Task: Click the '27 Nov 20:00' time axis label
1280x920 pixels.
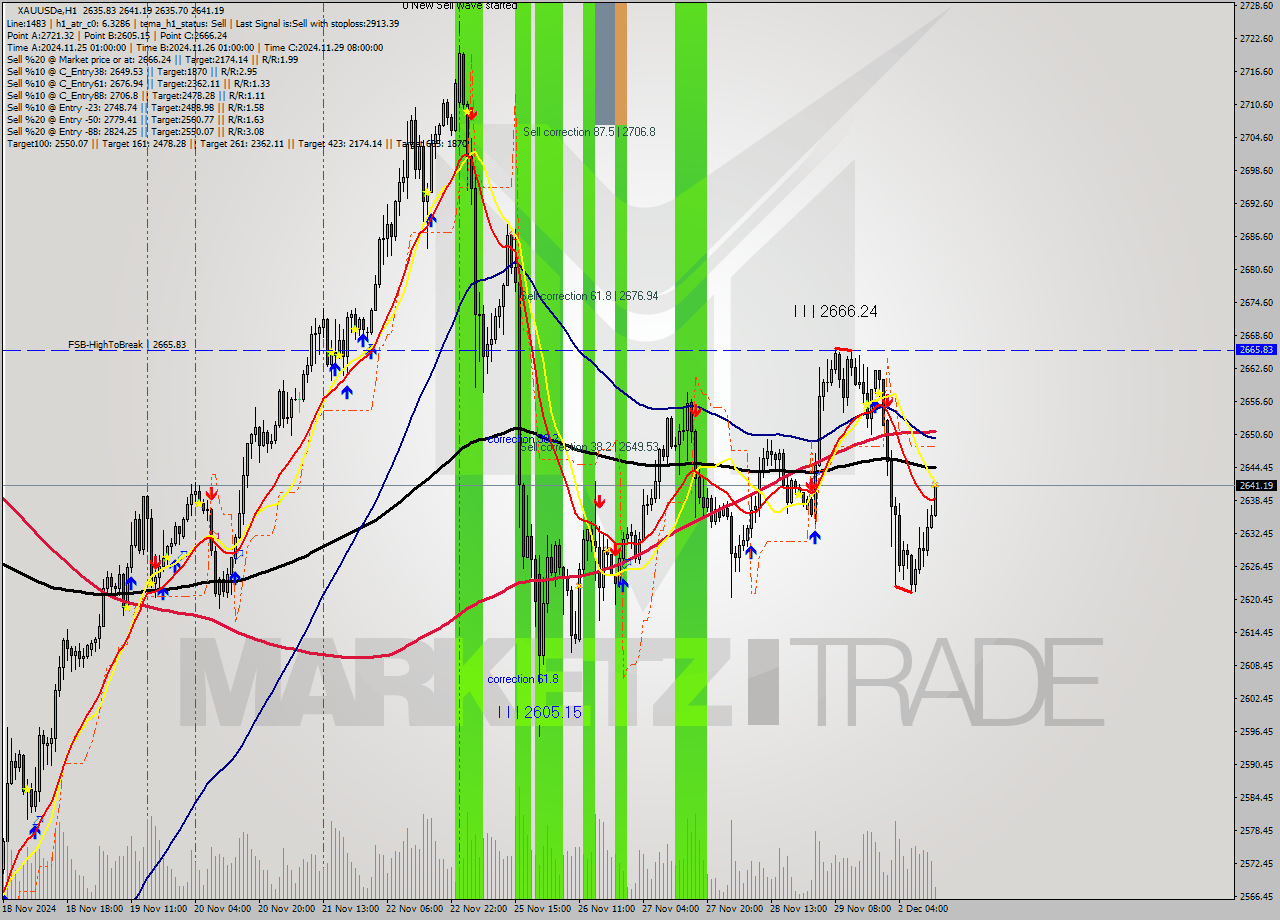Action: 736,909
